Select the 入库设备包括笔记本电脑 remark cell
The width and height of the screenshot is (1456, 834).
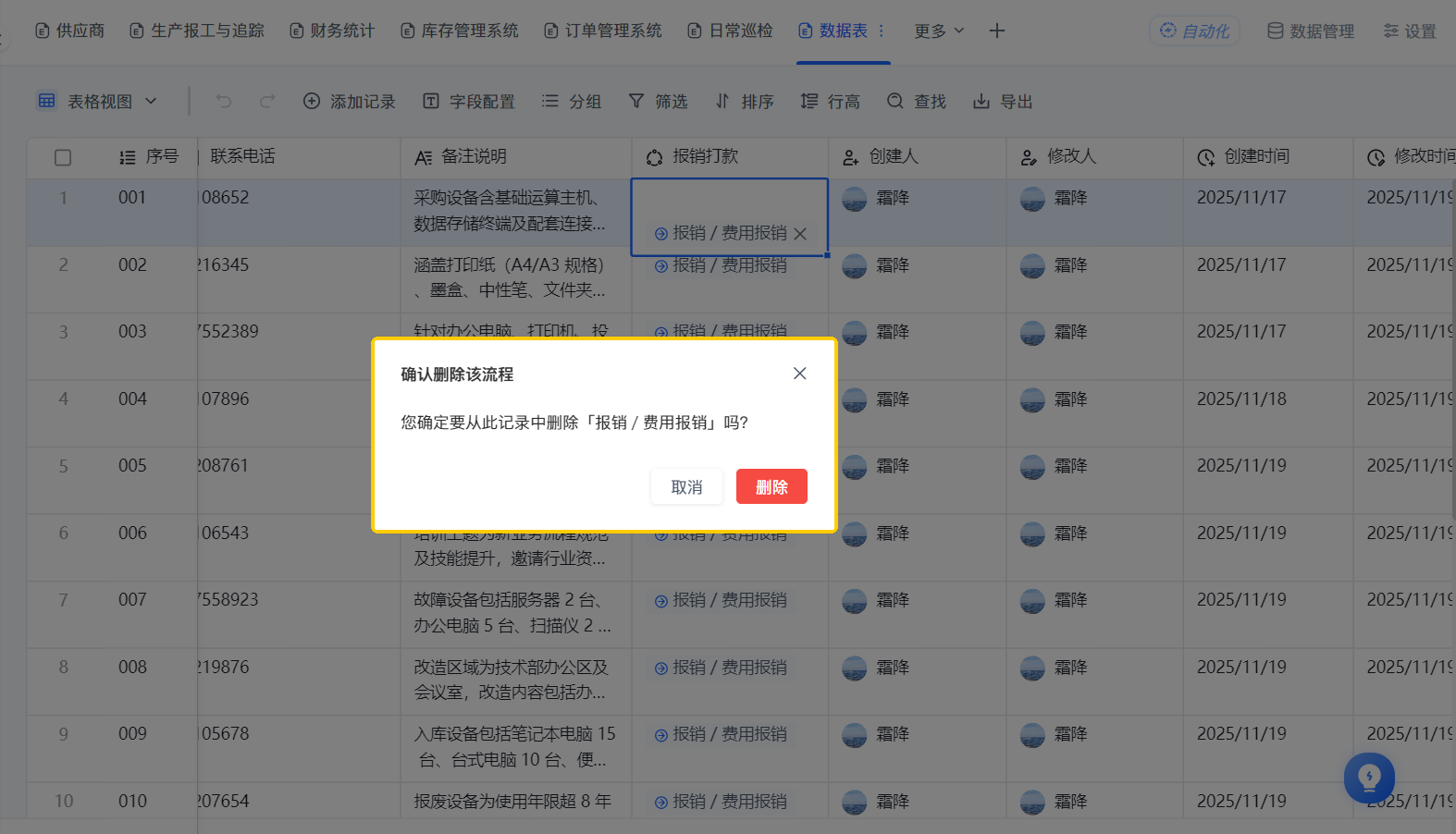[x=516, y=747]
